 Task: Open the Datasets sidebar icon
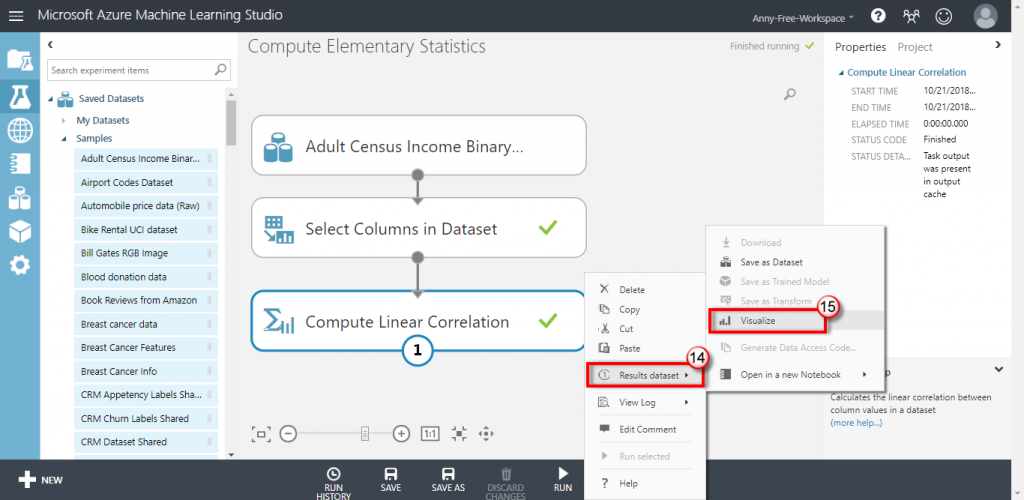click(20, 198)
